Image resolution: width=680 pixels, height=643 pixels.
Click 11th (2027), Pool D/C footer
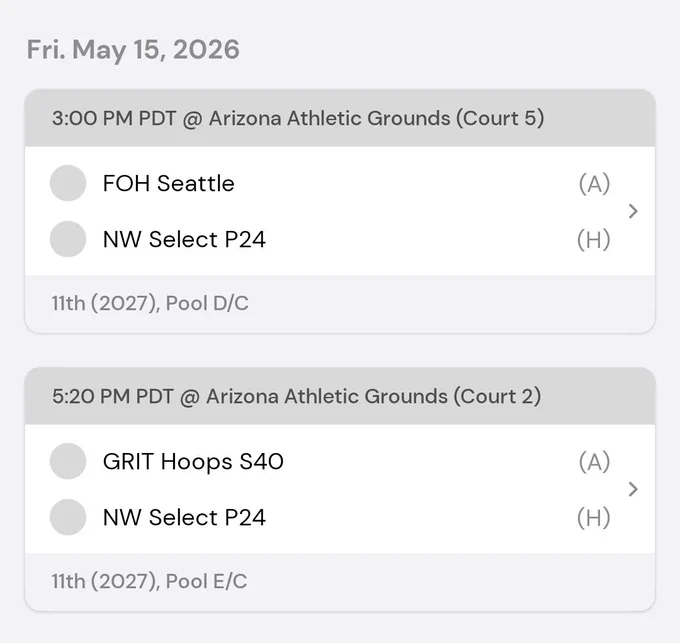(340, 304)
